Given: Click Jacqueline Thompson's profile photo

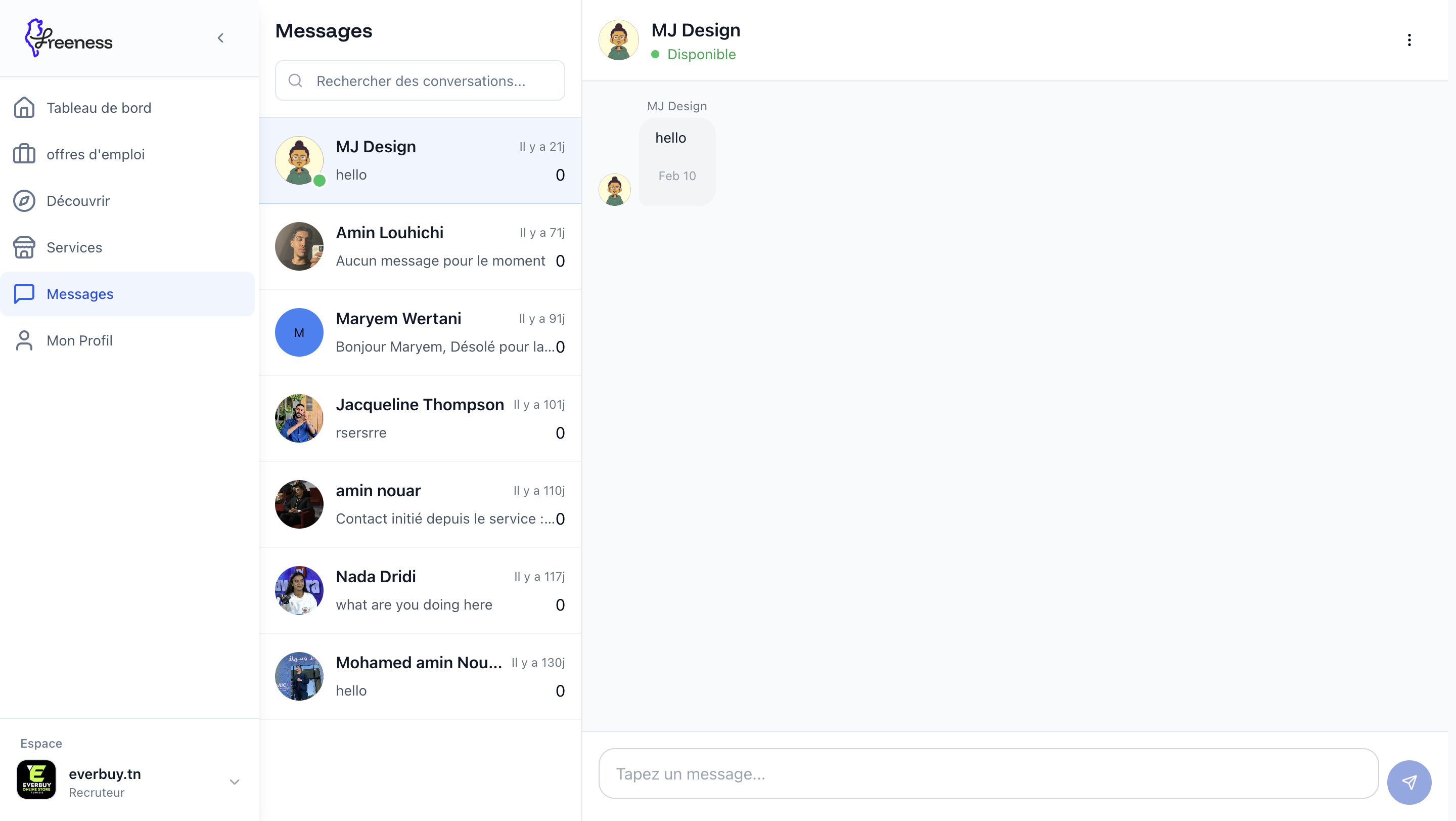Looking at the screenshot, I should [x=299, y=418].
